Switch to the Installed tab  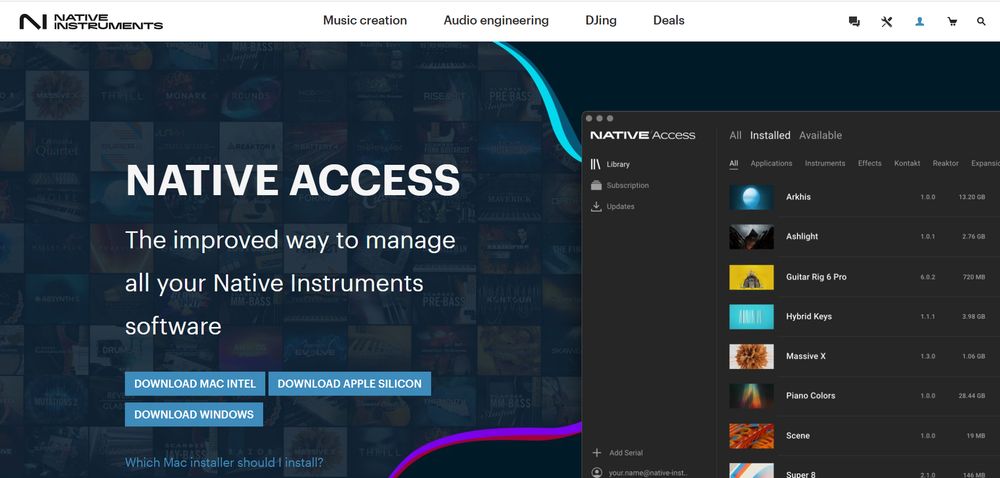click(770, 135)
